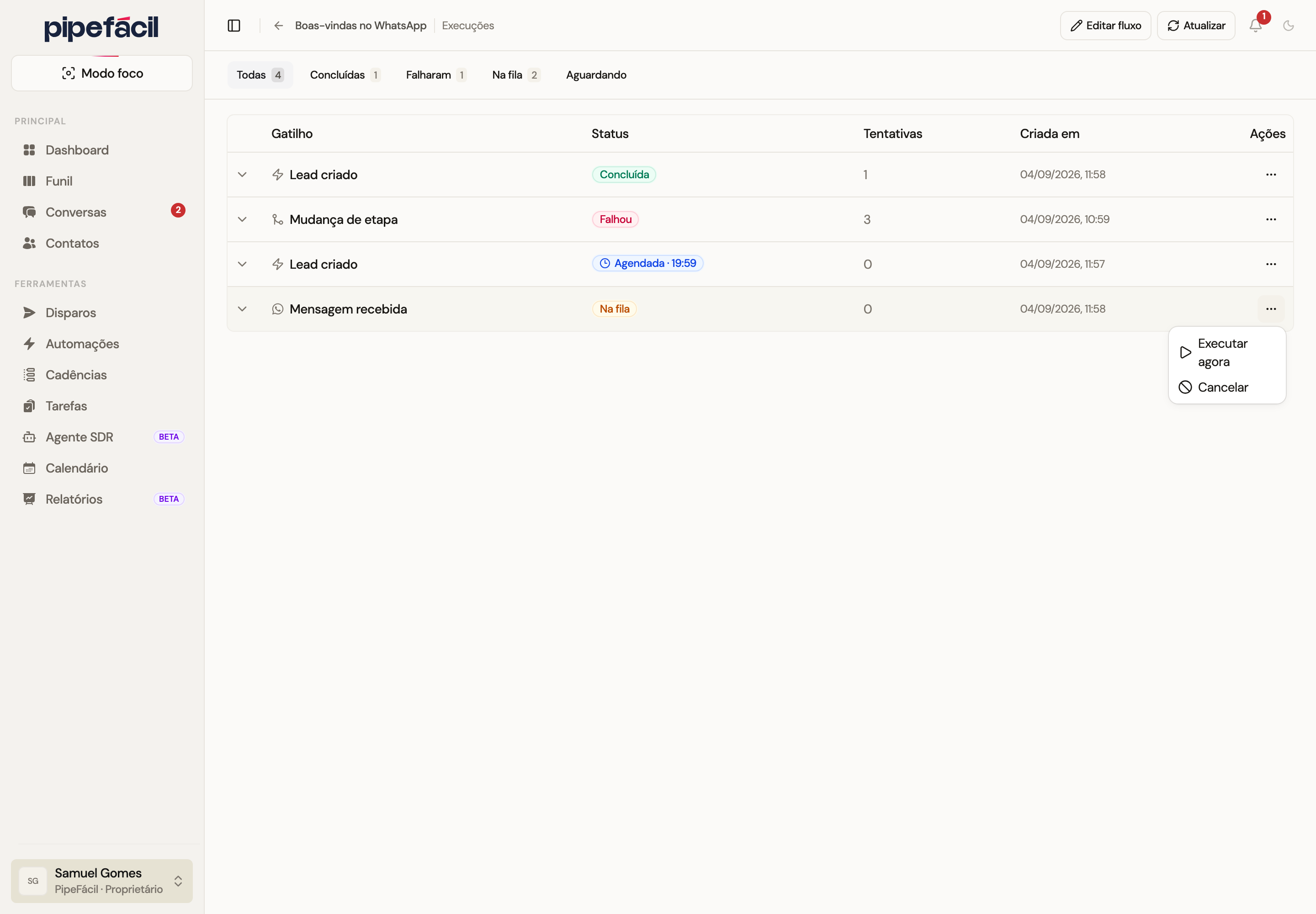Expand the Agendada Lead criado row
The height and width of the screenshot is (914, 1316).
242,264
